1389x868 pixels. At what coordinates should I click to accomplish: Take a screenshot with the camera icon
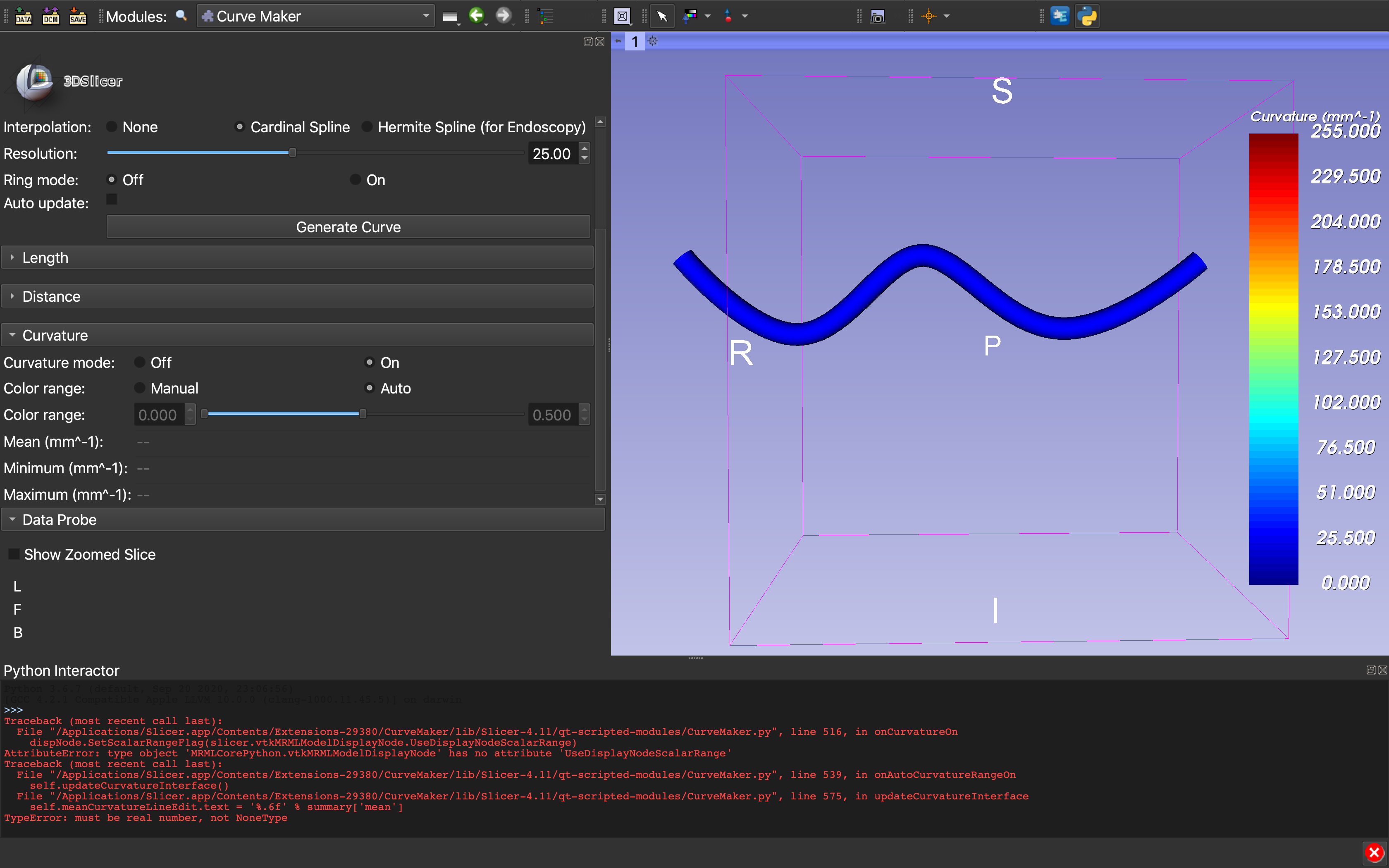pyautogui.click(x=878, y=16)
